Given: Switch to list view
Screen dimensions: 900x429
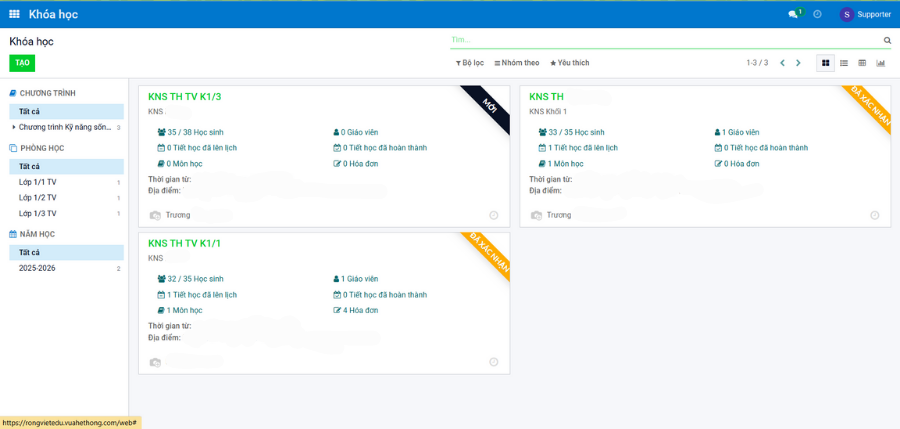Looking at the screenshot, I should 844,63.
